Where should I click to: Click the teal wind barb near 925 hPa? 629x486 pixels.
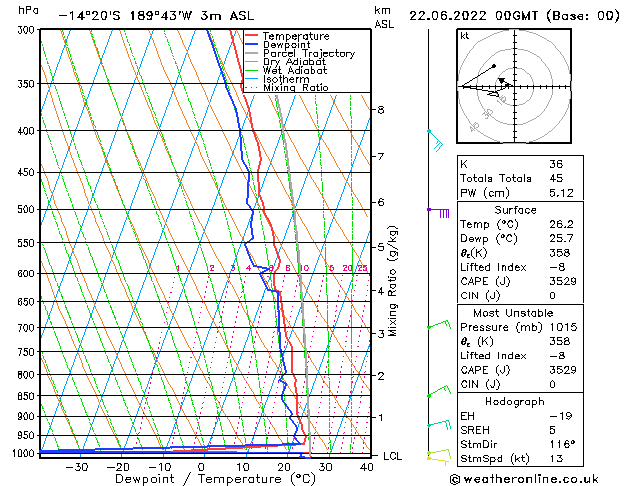pyautogui.click(x=439, y=424)
